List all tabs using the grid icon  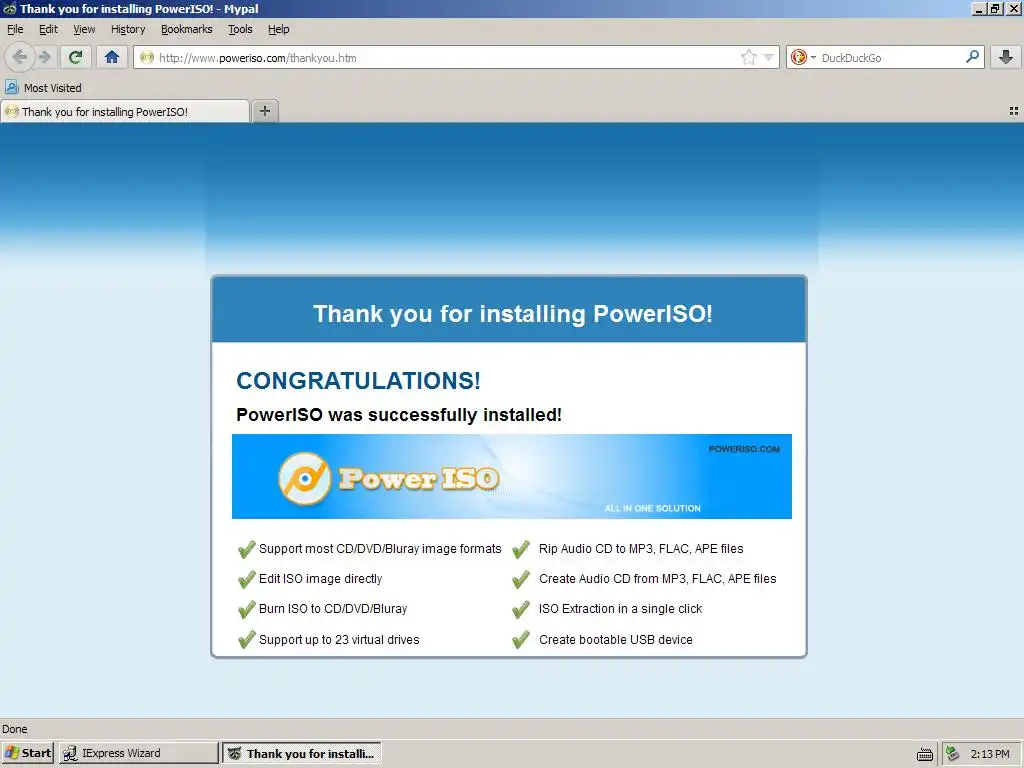(x=1014, y=112)
